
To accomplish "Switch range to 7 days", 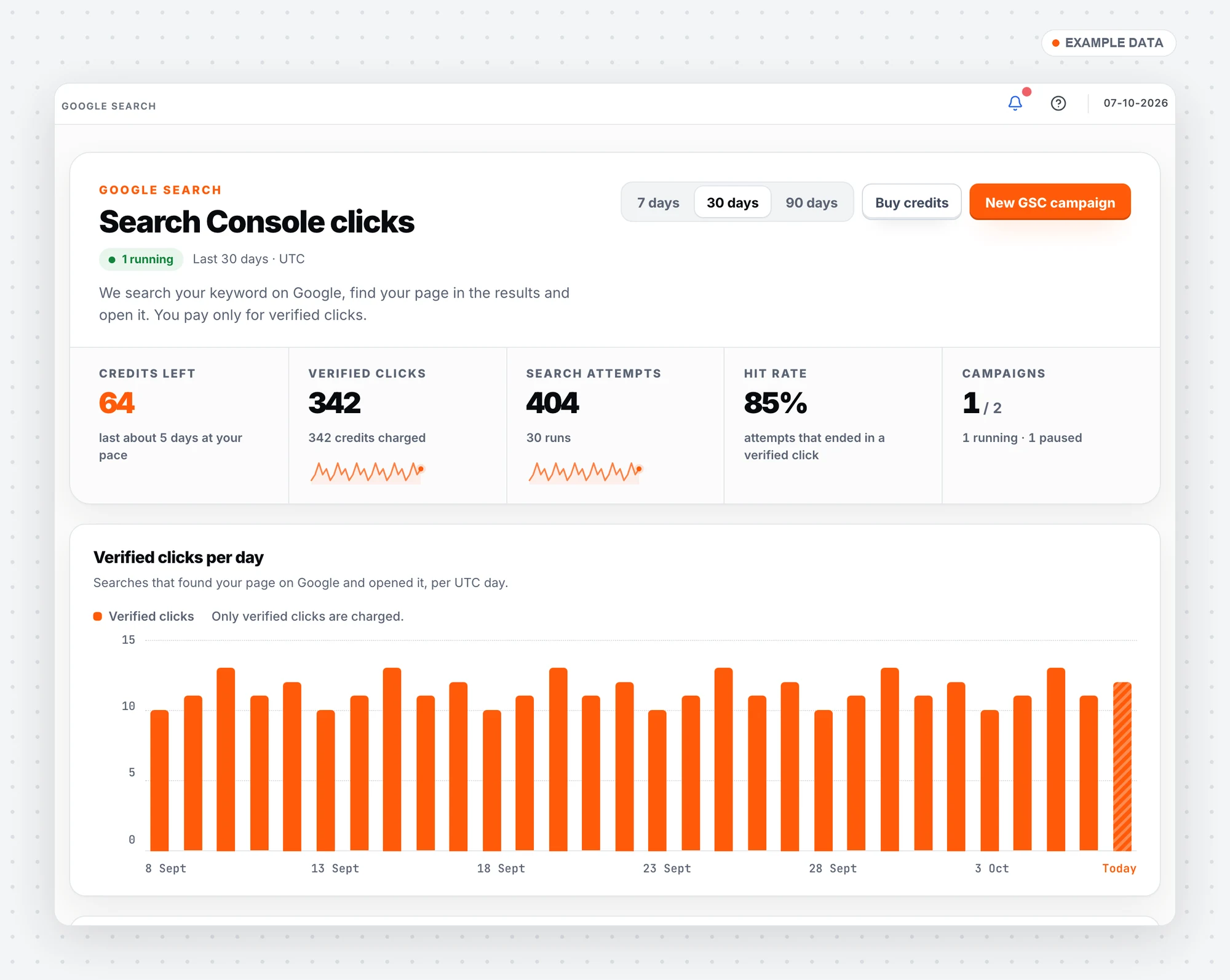I will coord(658,202).
